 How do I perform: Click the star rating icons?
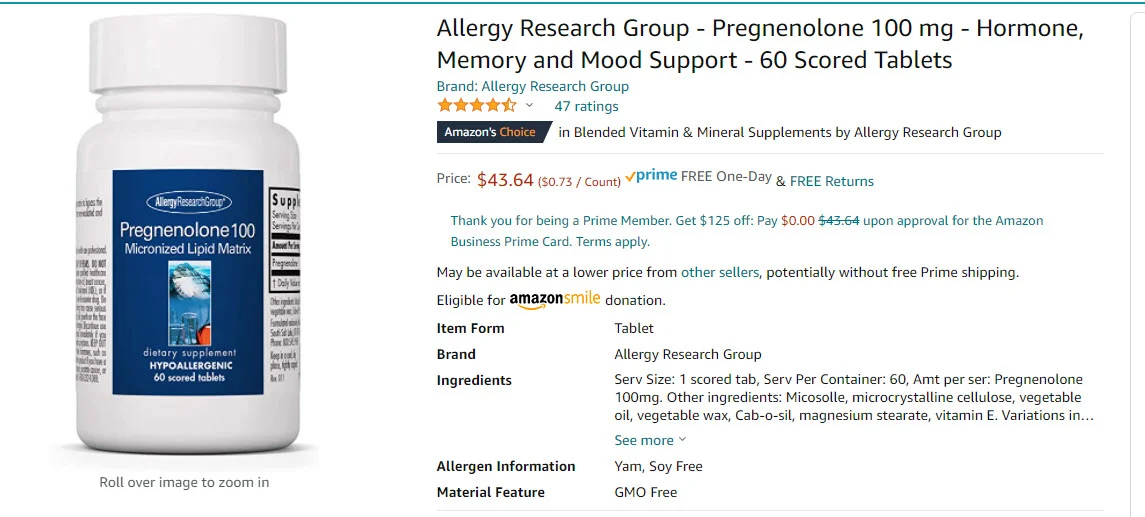point(476,106)
